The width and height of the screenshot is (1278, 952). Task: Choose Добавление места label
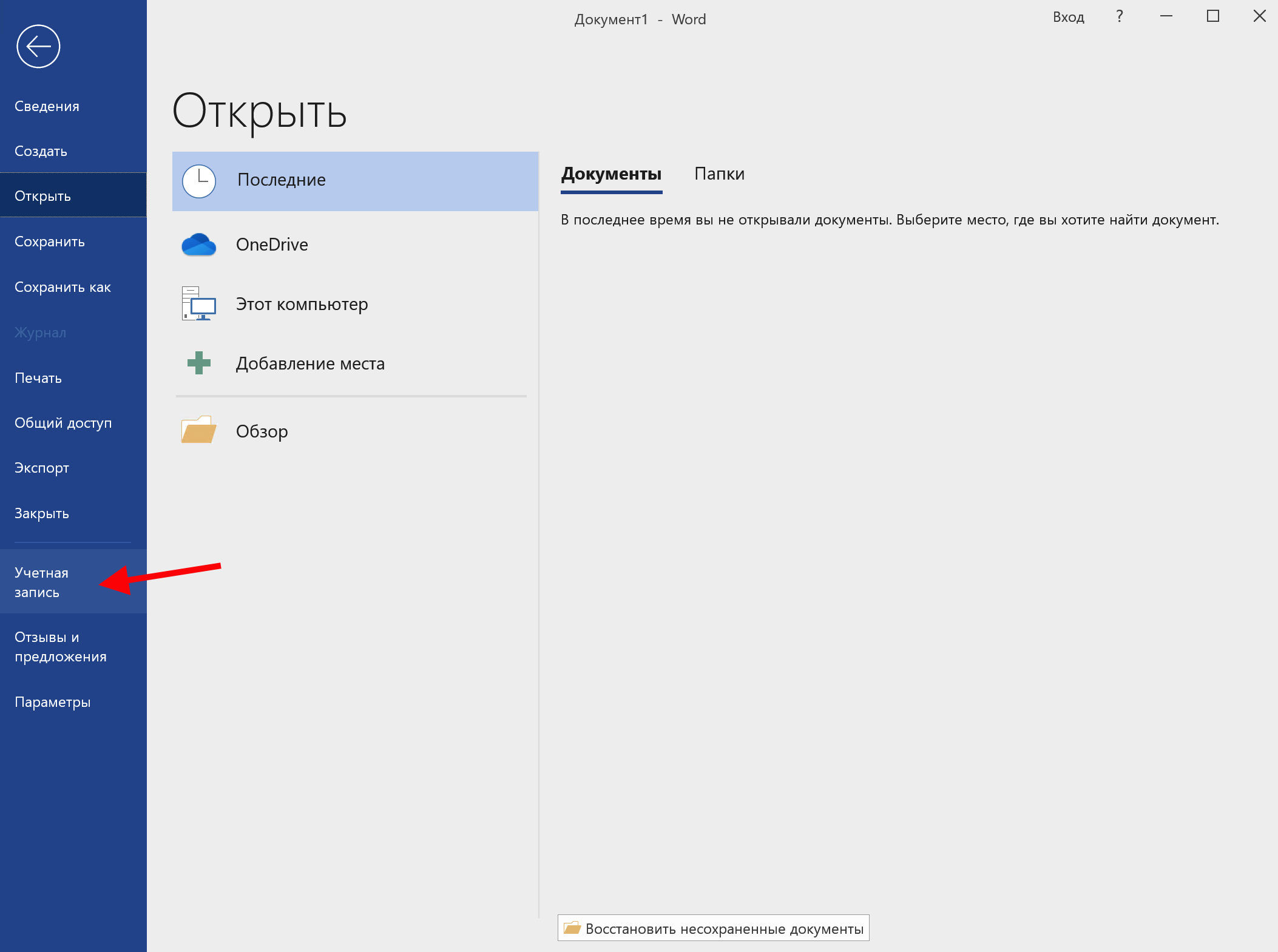coord(310,363)
